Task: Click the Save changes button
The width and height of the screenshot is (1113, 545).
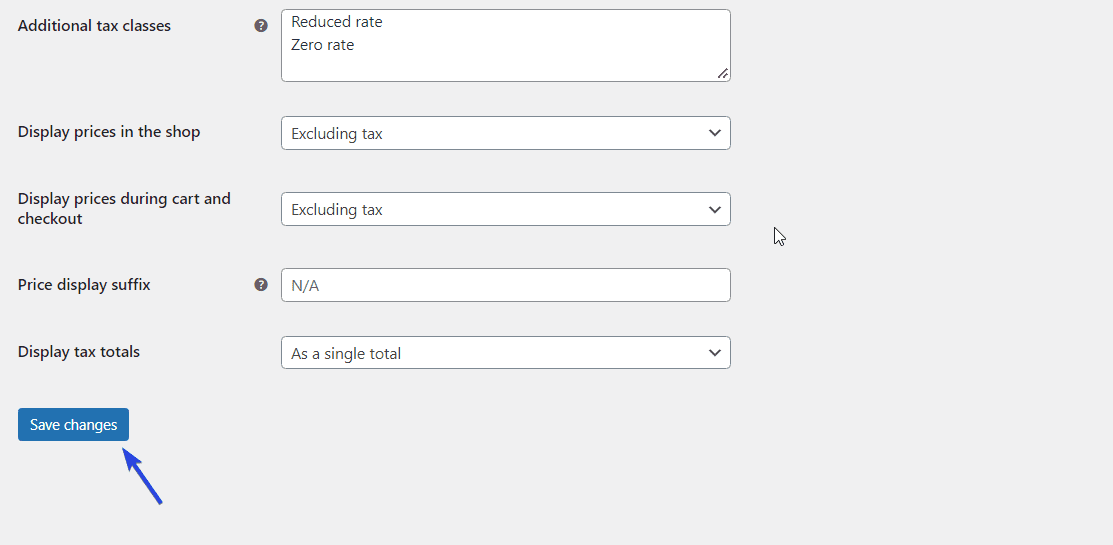Action: (x=73, y=424)
